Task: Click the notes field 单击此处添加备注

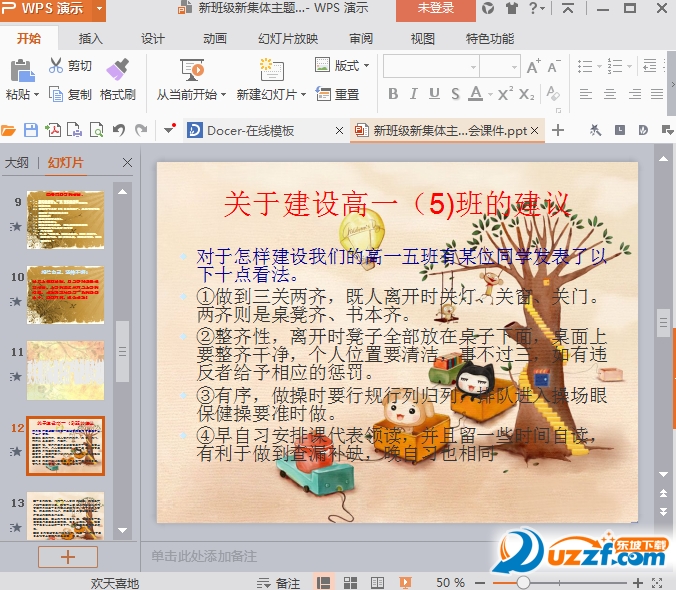Action: [x=204, y=556]
